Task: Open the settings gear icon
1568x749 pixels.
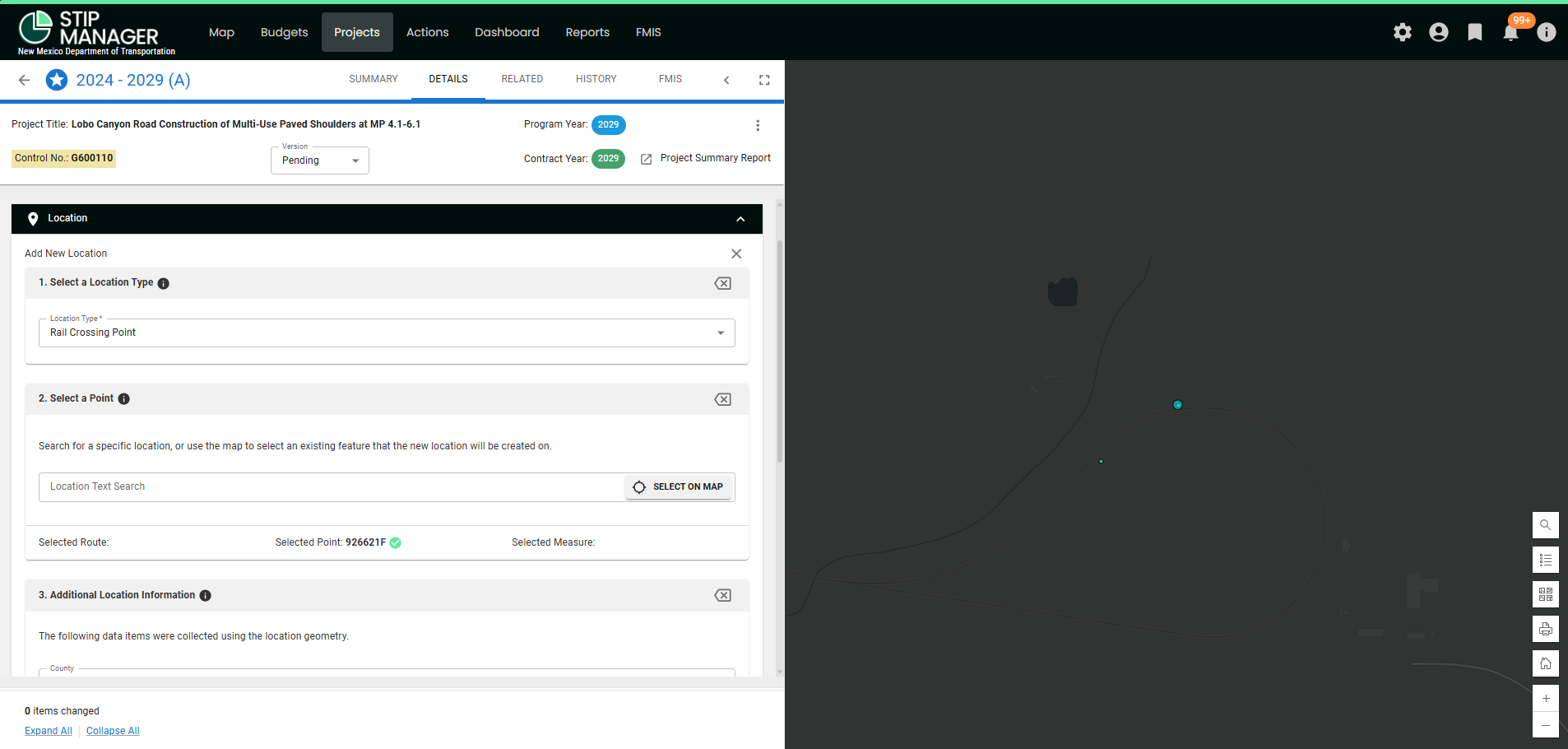Action: [1403, 32]
